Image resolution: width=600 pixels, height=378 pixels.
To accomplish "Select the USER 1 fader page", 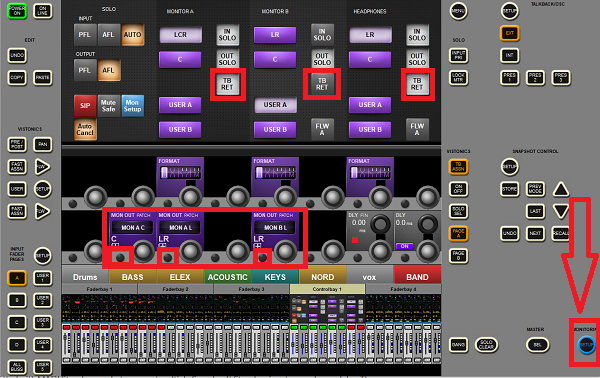I will (42, 278).
